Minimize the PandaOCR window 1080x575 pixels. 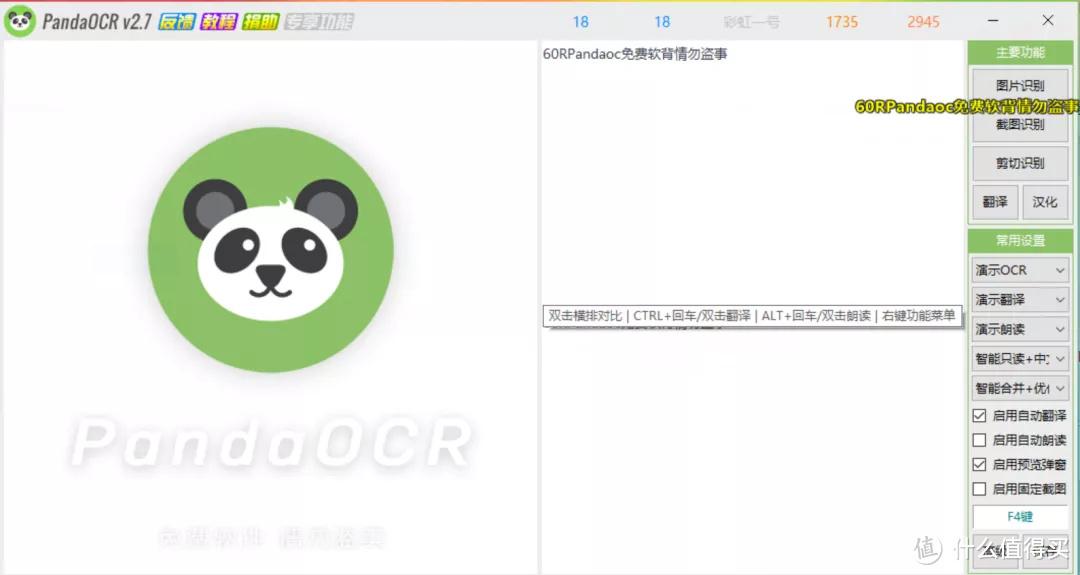(993, 21)
